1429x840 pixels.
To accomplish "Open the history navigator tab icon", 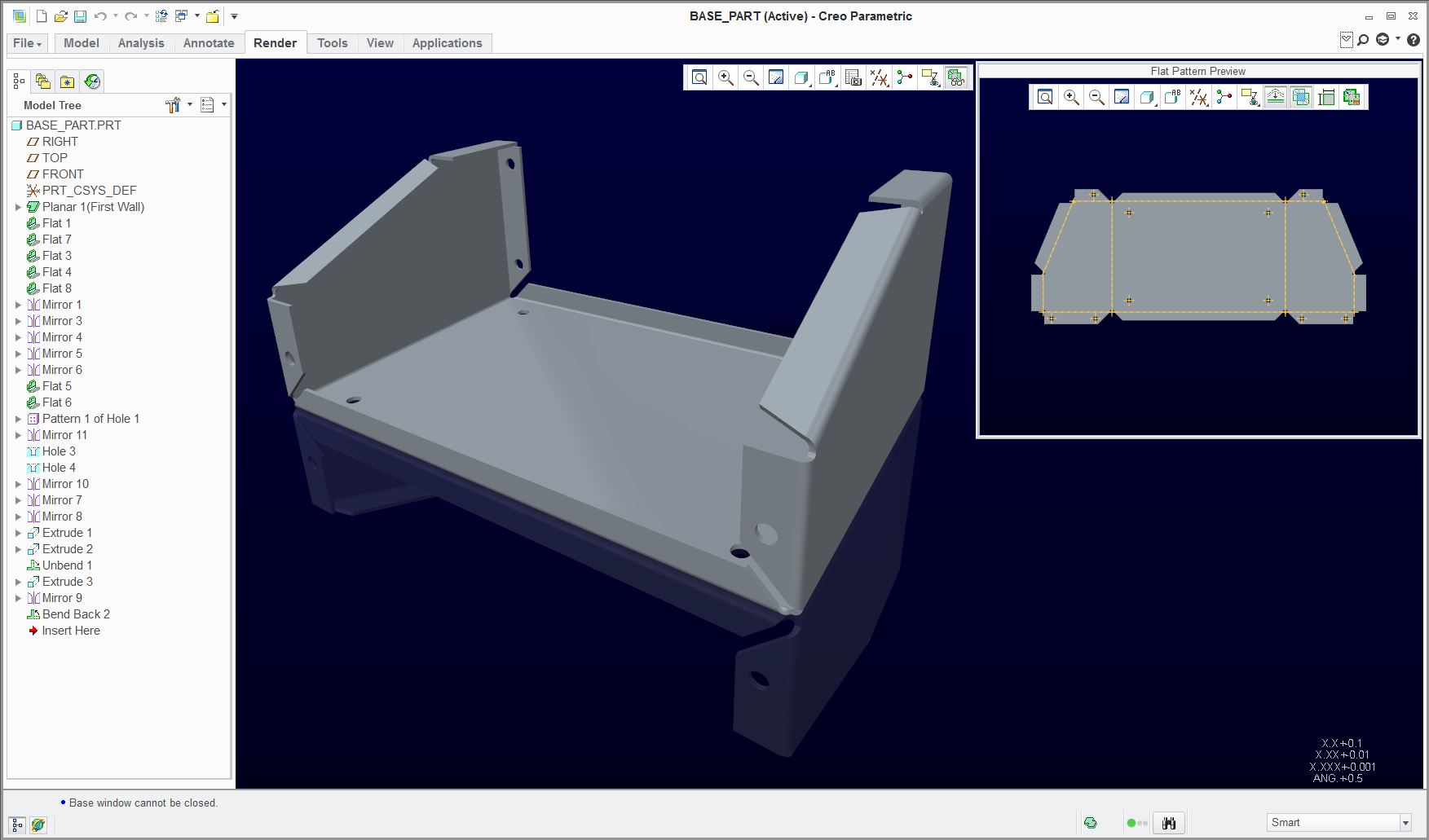I will 92,81.
